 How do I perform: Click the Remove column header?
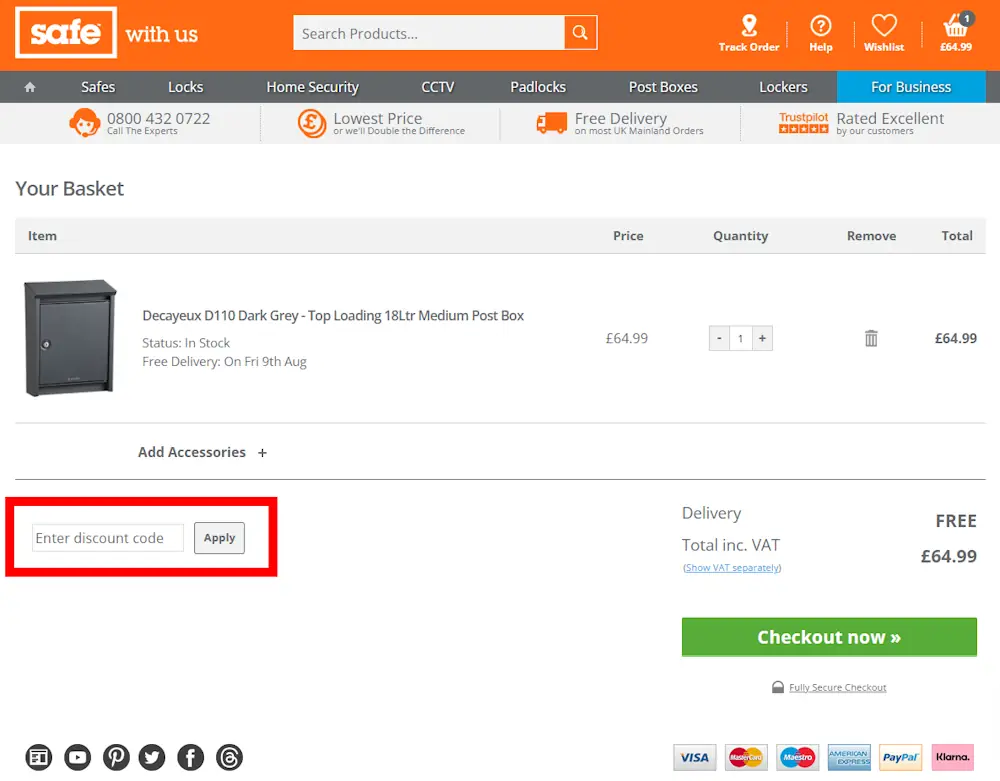pos(871,236)
